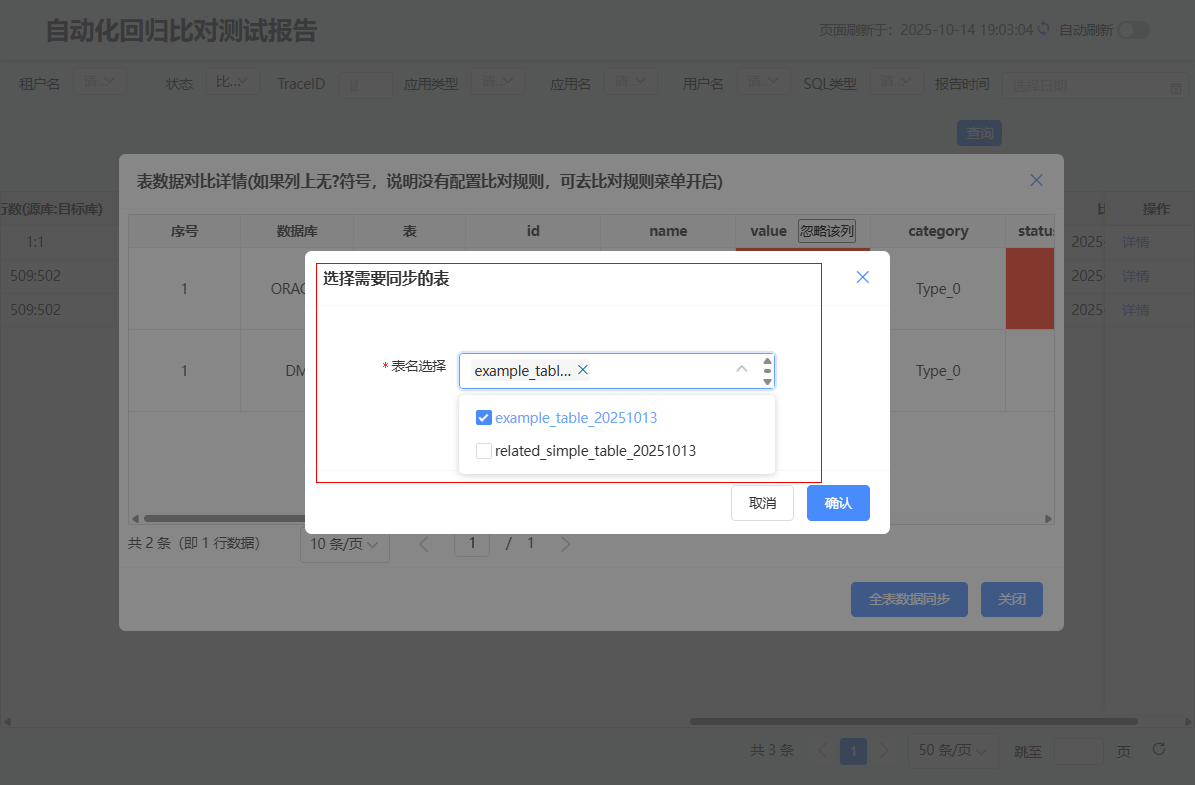1195x785 pixels.
Task: Click the 取消 cancel button
Action: click(762, 503)
